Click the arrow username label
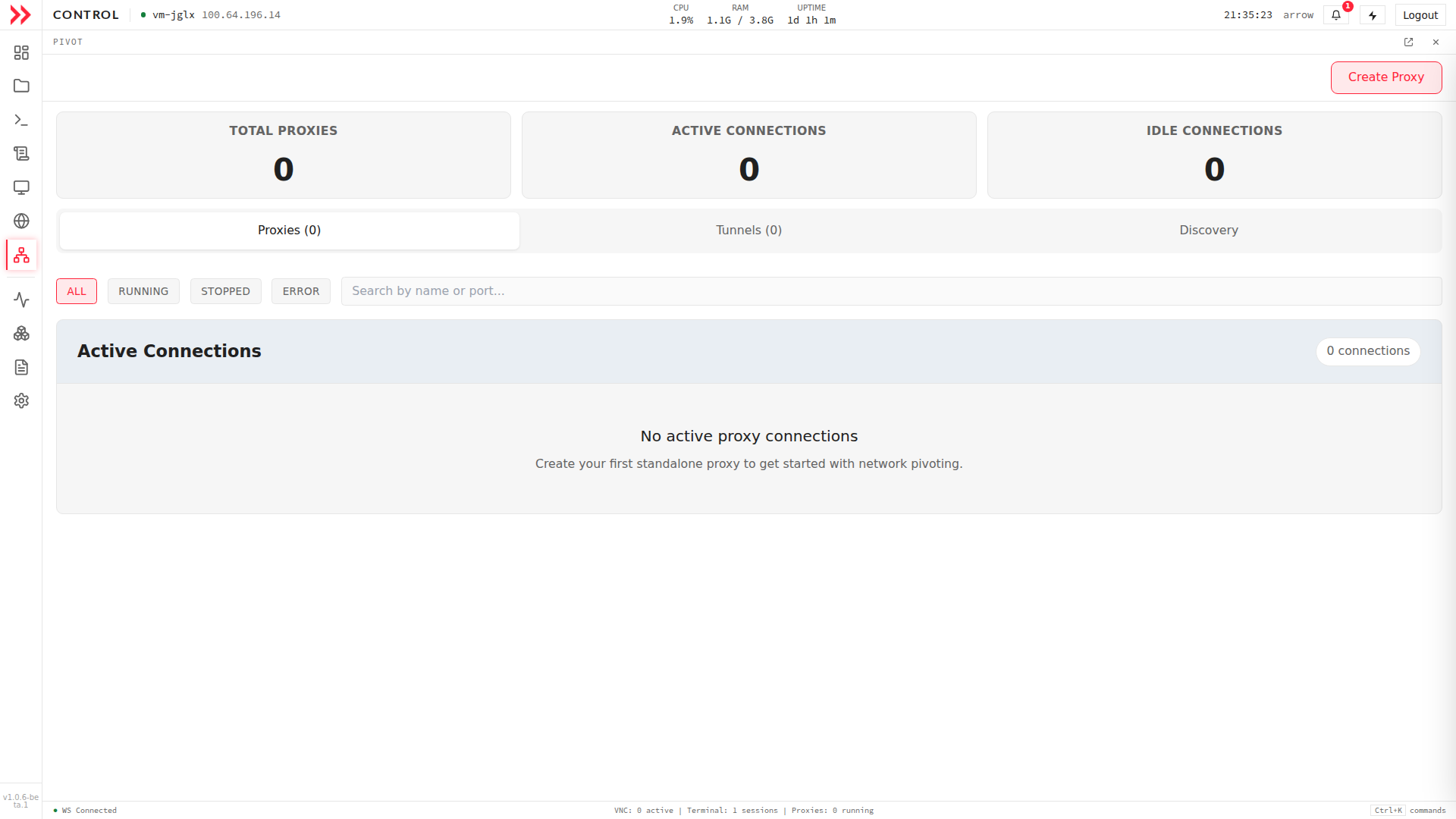 (x=1298, y=15)
